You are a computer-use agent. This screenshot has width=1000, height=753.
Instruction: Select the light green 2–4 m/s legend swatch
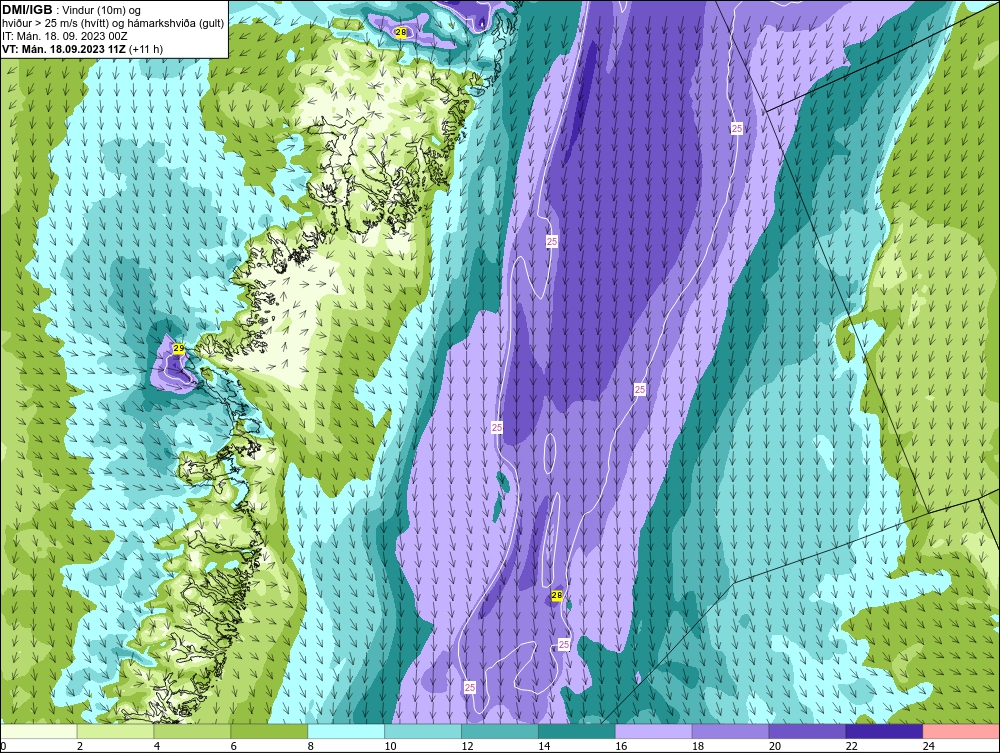point(115,731)
